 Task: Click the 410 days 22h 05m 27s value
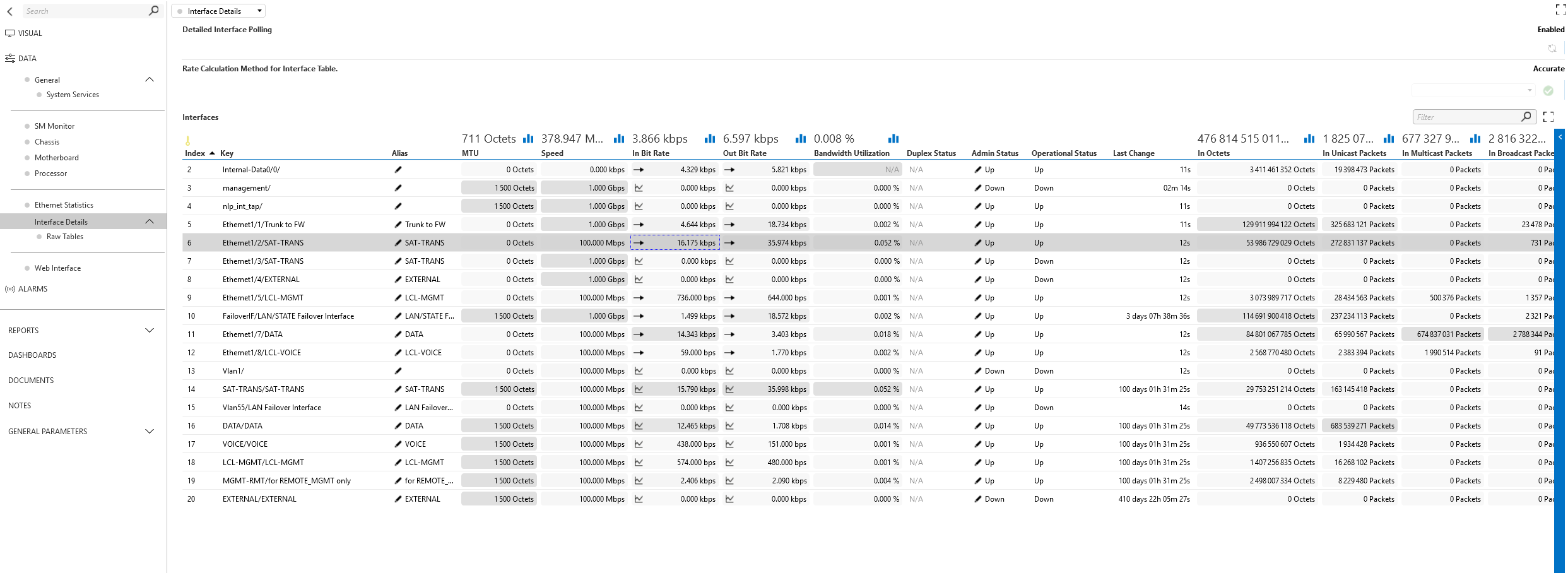coord(1154,499)
